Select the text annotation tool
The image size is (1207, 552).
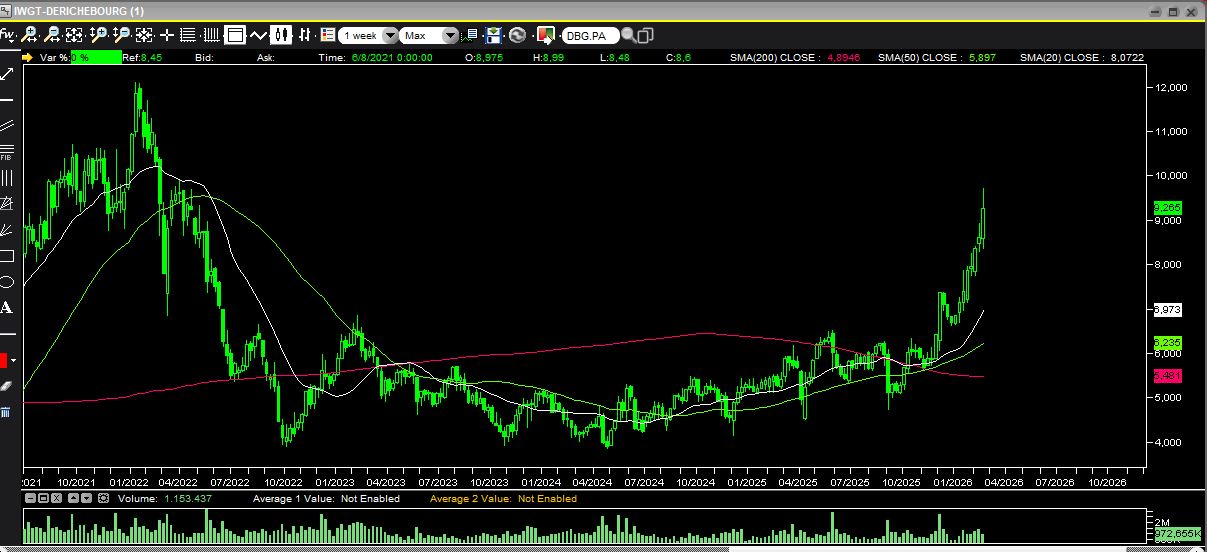pyautogui.click(x=7, y=307)
